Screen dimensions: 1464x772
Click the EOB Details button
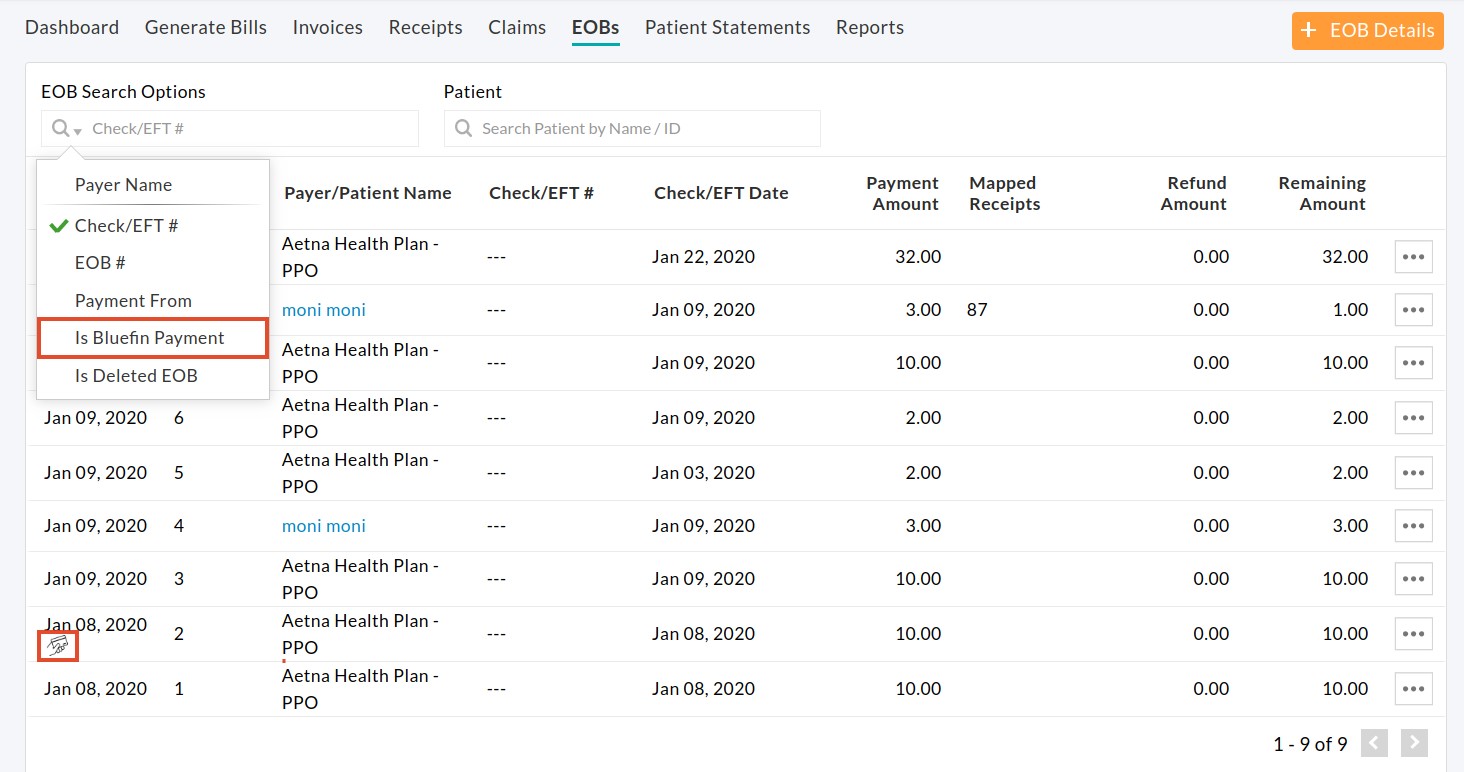click(1367, 30)
